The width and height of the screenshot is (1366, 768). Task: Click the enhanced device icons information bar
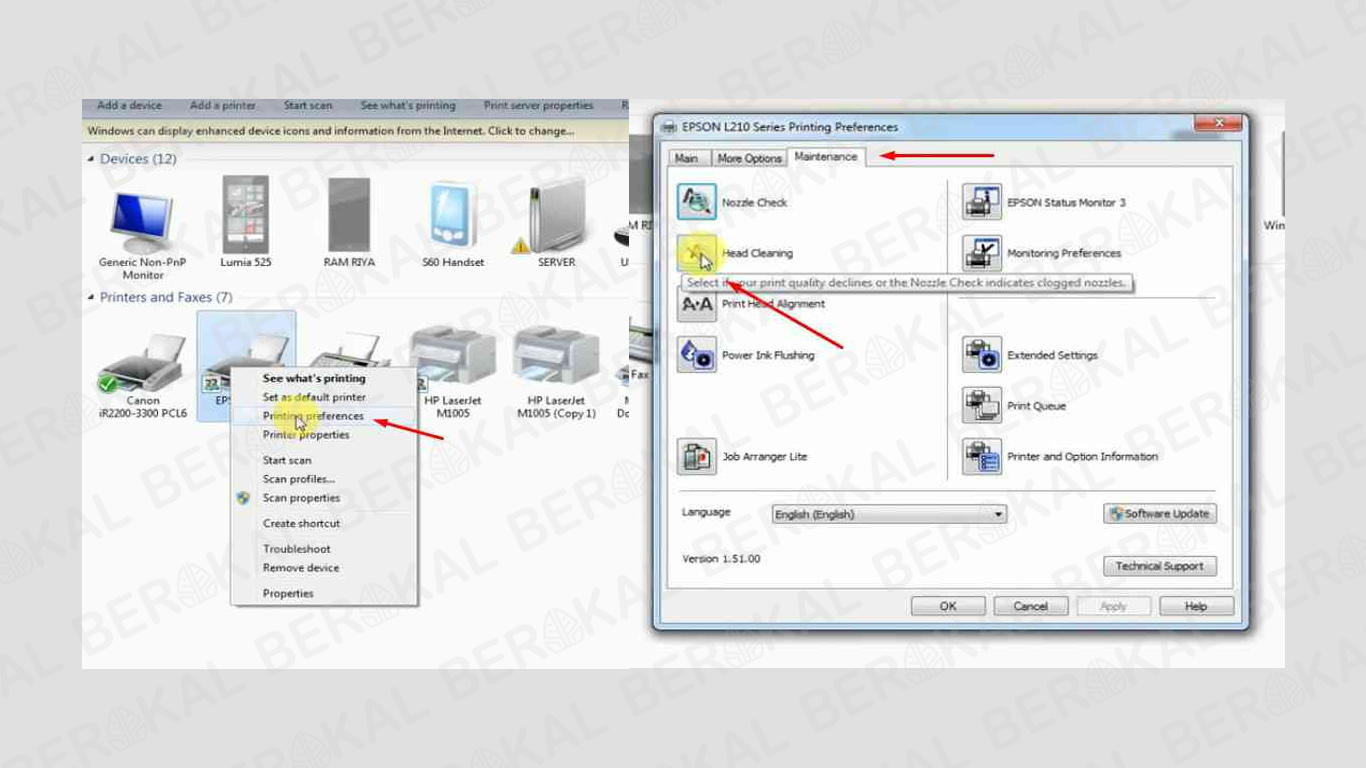355,131
